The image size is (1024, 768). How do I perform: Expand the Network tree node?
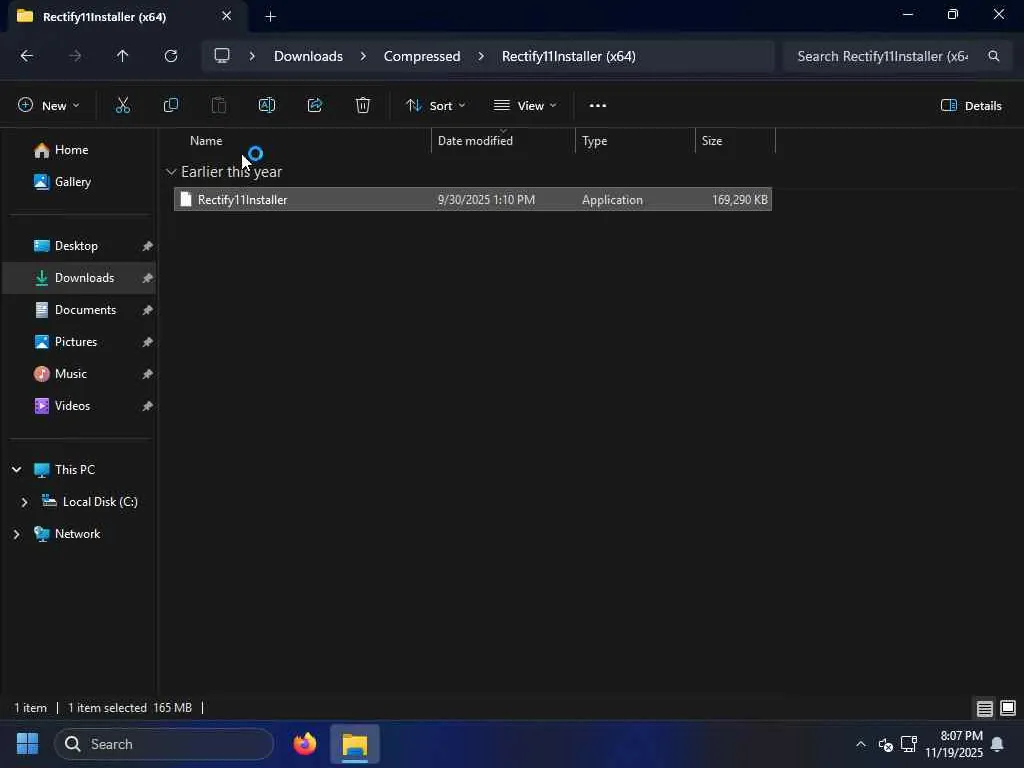pos(16,534)
